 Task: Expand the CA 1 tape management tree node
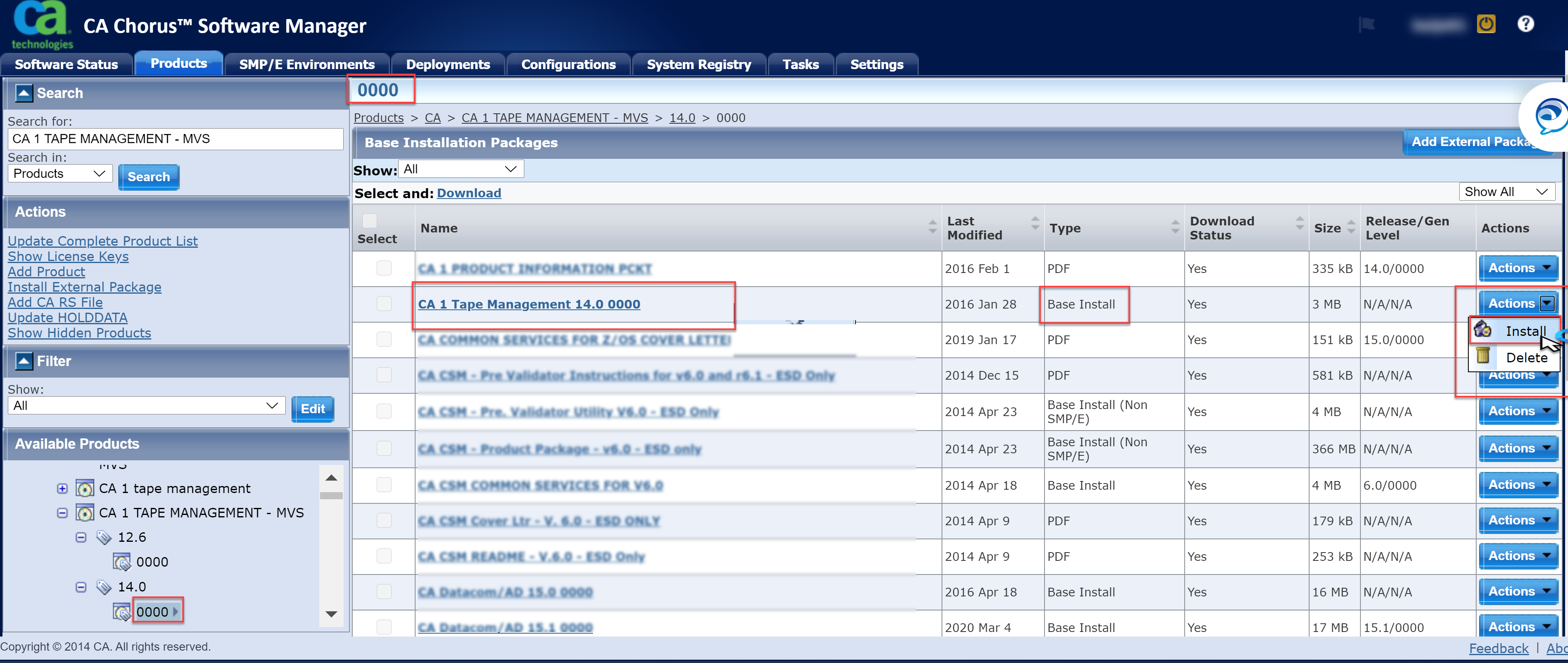click(62, 488)
